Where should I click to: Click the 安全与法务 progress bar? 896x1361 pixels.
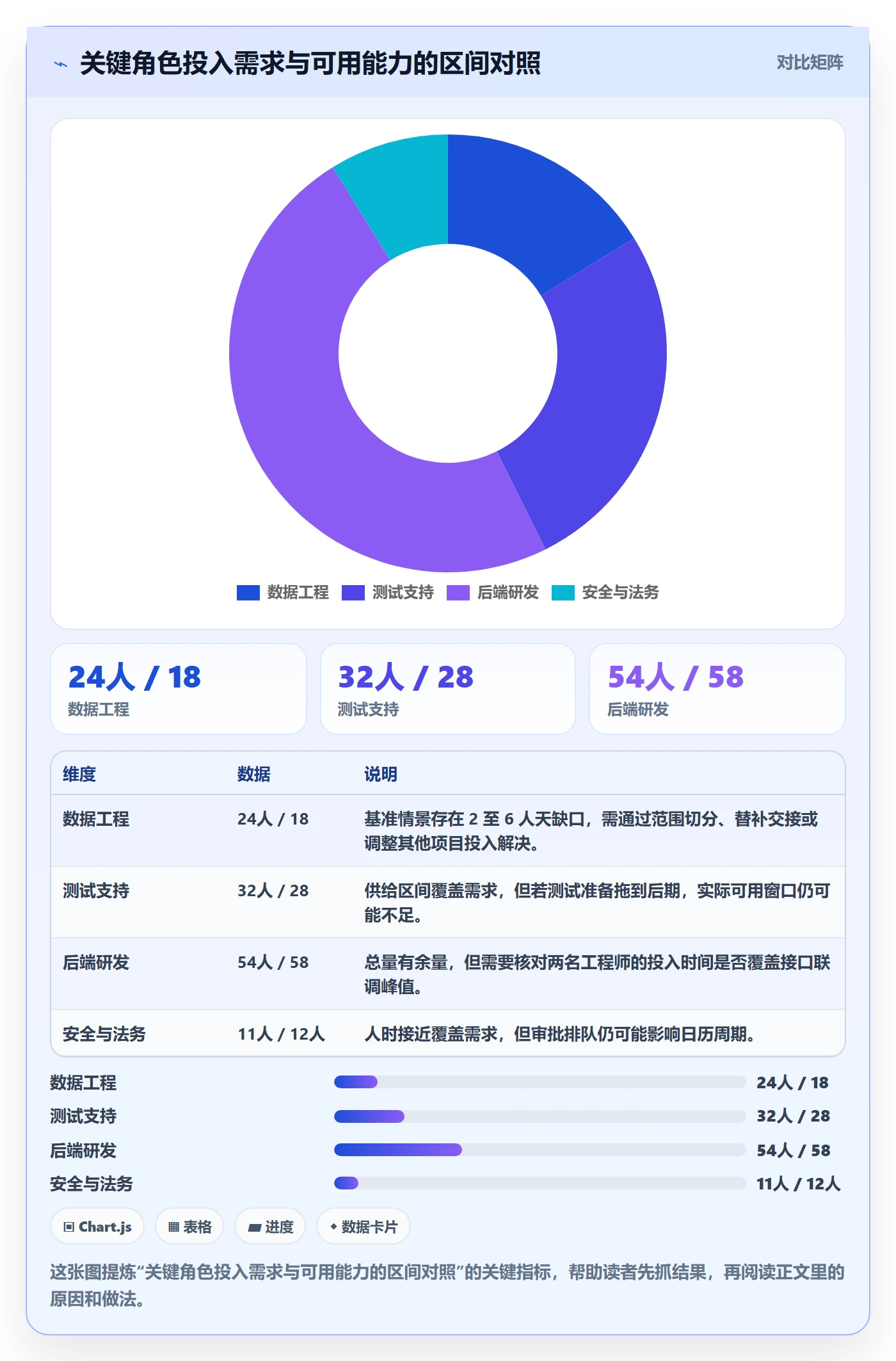point(540,1183)
